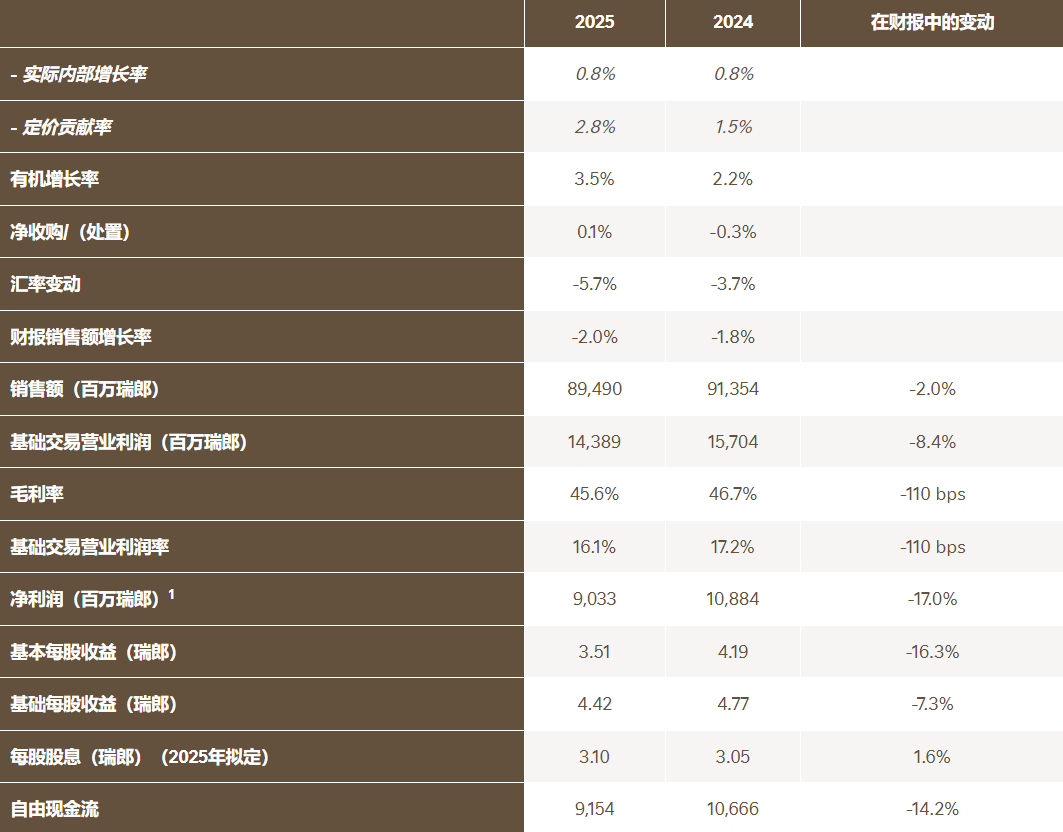Select the 定价贡献率 row label
This screenshot has height=832, width=1063.
pos(66,127)
